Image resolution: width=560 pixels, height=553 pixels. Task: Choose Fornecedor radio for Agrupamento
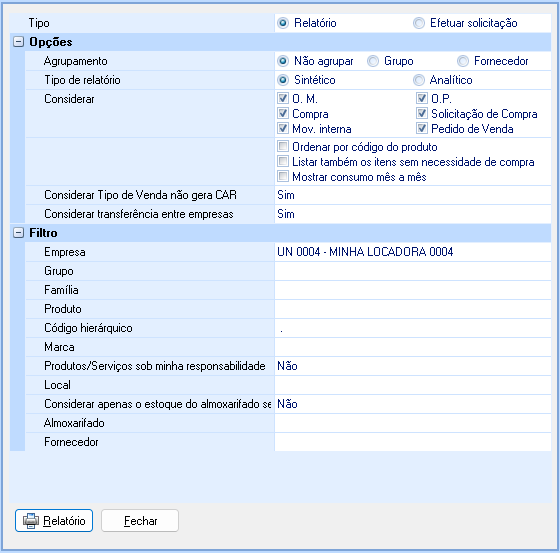[x=463, y=61]
